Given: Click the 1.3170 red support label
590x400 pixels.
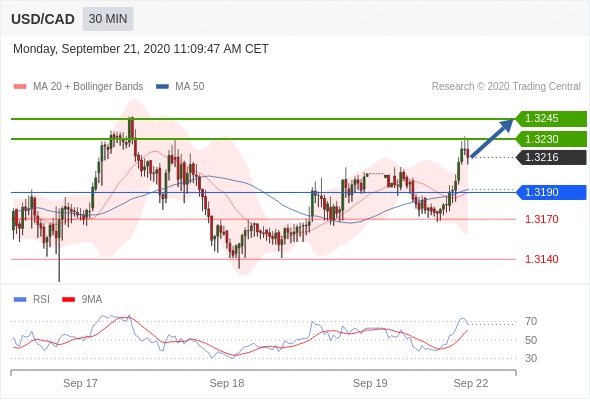Looking at the screenshot, I should pos(541,219).
